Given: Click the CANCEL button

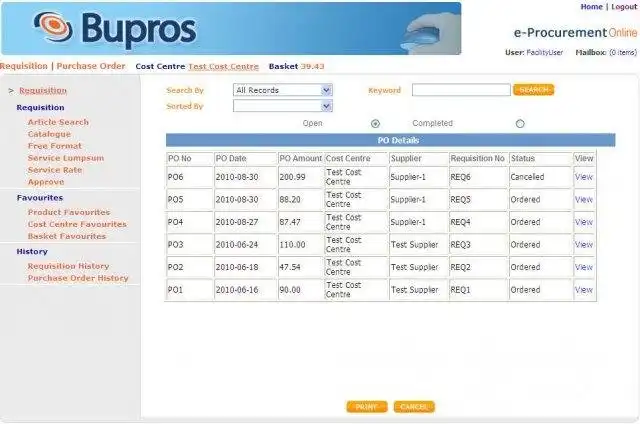Looking at the screenshot, I should click(414, 407).
